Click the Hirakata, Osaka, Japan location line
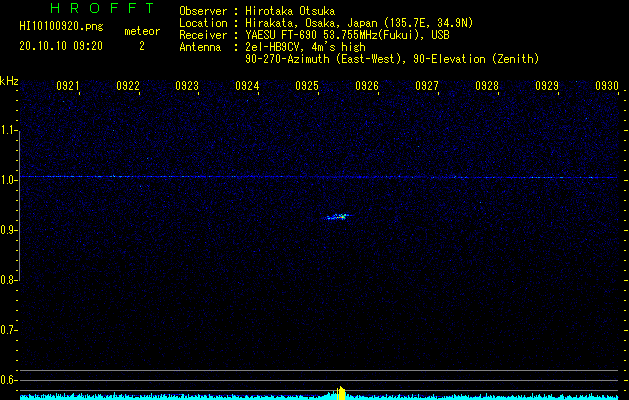The image size is (629, 400). (359, 23)
